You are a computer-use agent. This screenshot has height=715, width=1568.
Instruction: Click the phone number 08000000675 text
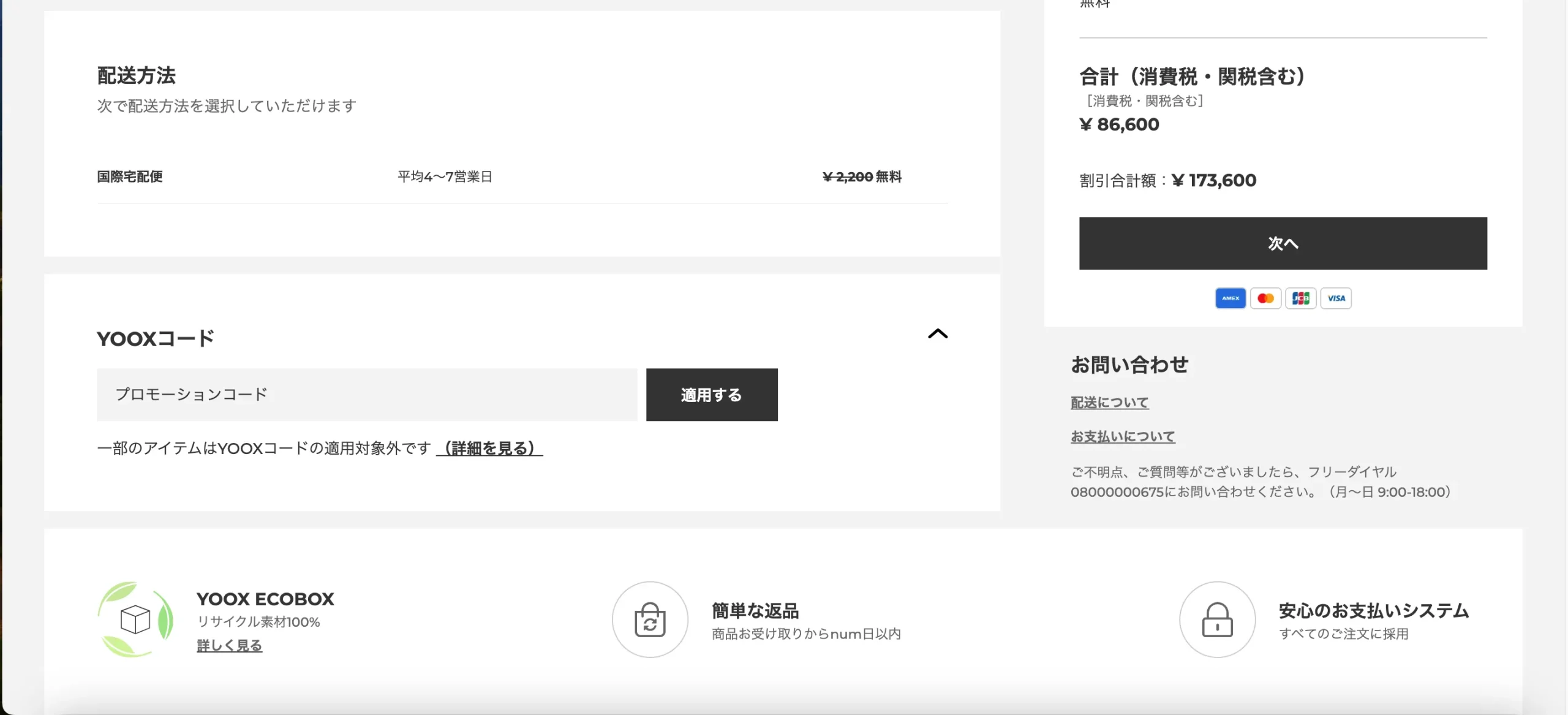tap(1117, 492)
